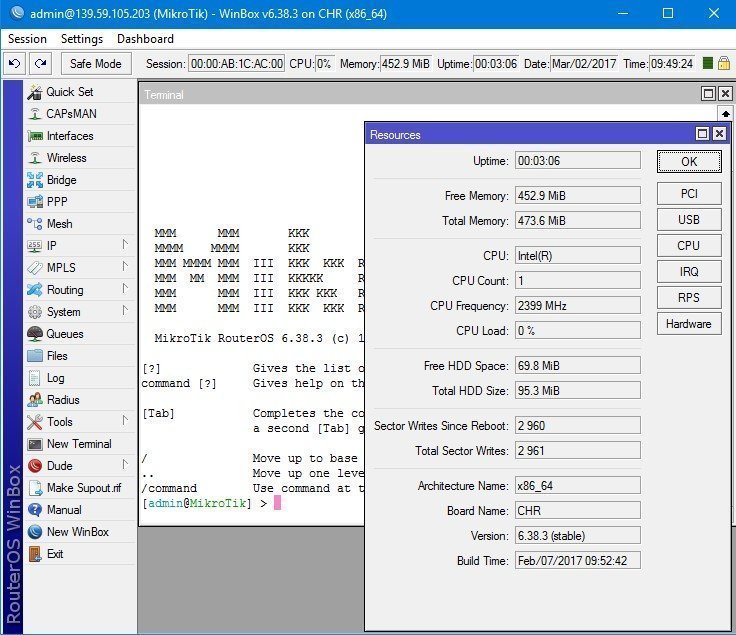Image resolution: width=736 pixels, height=635 pixels.
Task: Open PPP menu icon
Action: coord(35,202)
